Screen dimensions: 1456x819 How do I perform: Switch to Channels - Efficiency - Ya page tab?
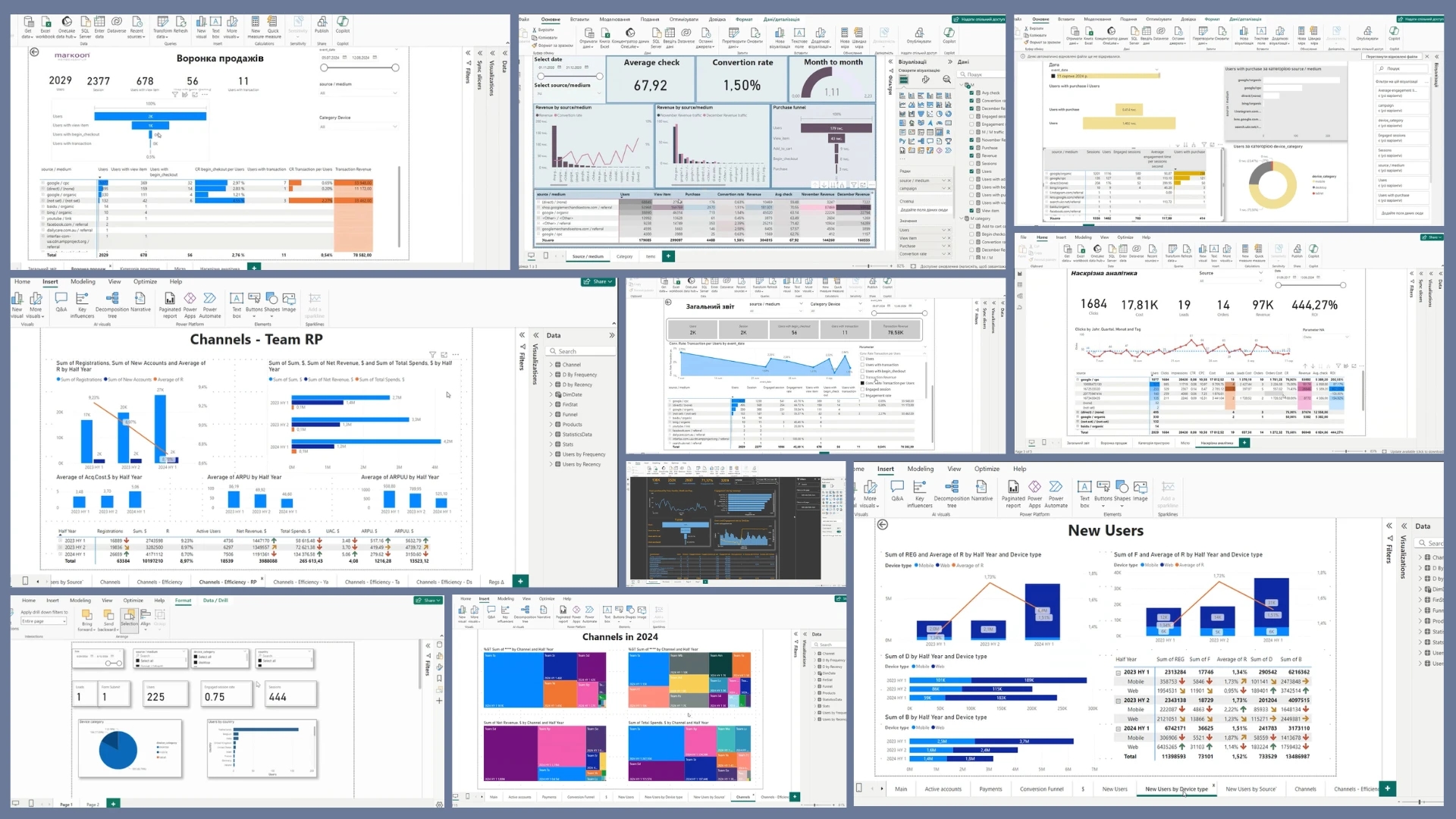click(300, 582)
